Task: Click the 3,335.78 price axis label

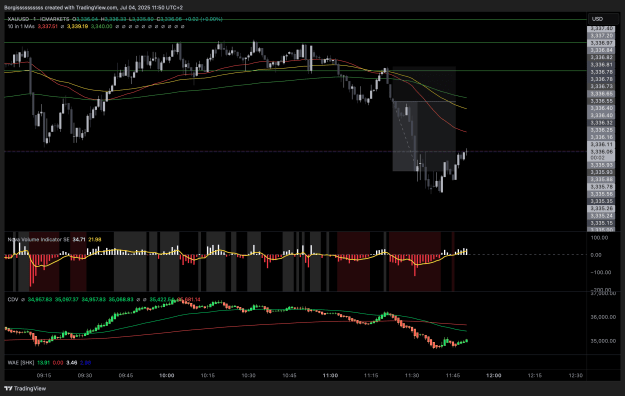Action: point(601,187)
